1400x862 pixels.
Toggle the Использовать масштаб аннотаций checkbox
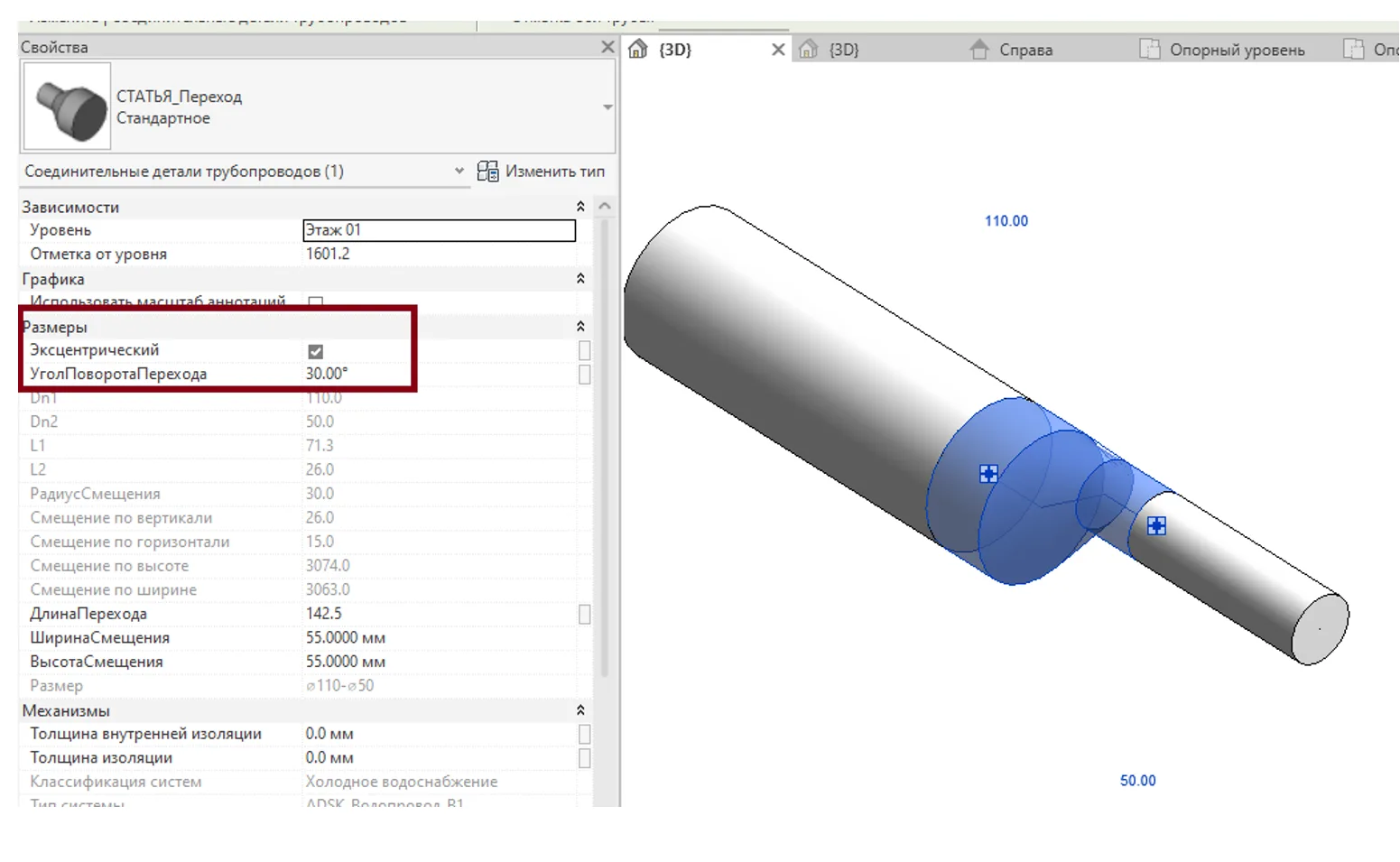pyautogui.click(x=316, y=302)
